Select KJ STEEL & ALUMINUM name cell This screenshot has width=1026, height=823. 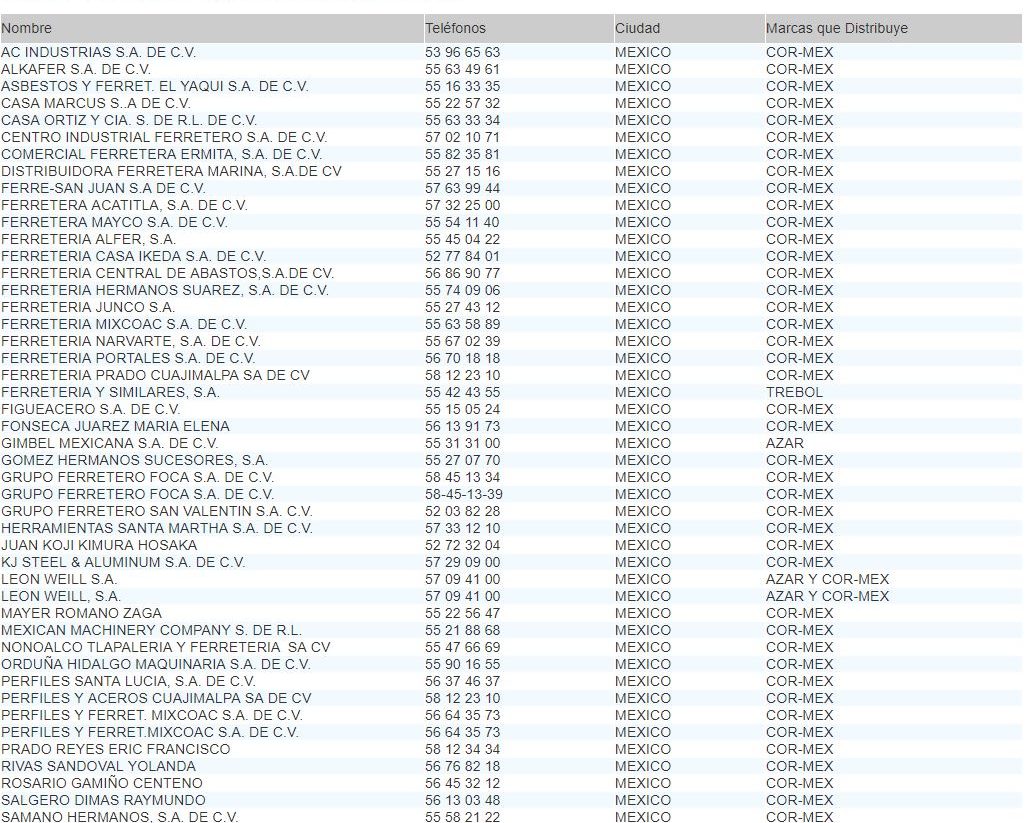[x=122, y=562]
